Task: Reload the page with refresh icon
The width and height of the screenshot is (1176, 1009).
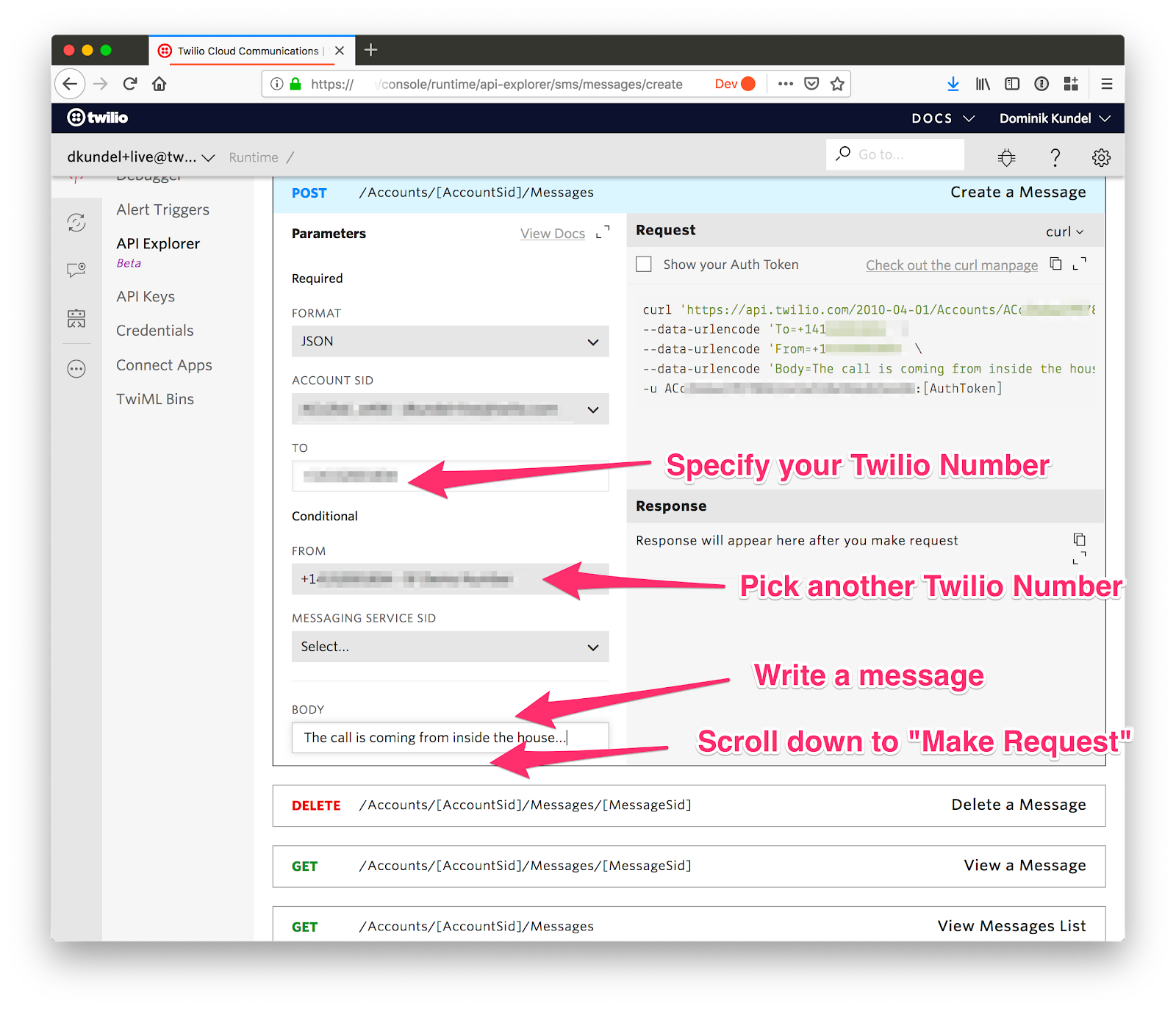Action: 130,84
